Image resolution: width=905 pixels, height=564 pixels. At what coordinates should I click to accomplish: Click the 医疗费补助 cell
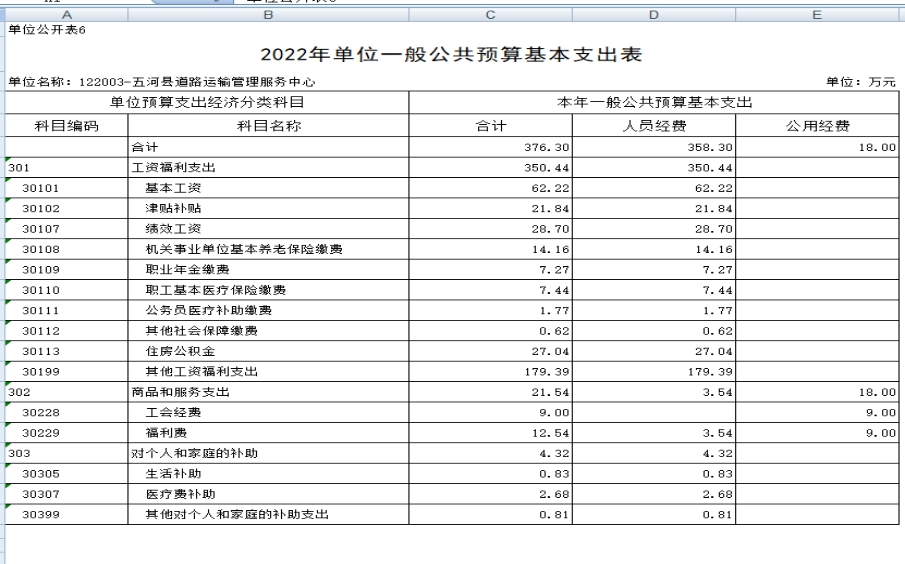268,494
